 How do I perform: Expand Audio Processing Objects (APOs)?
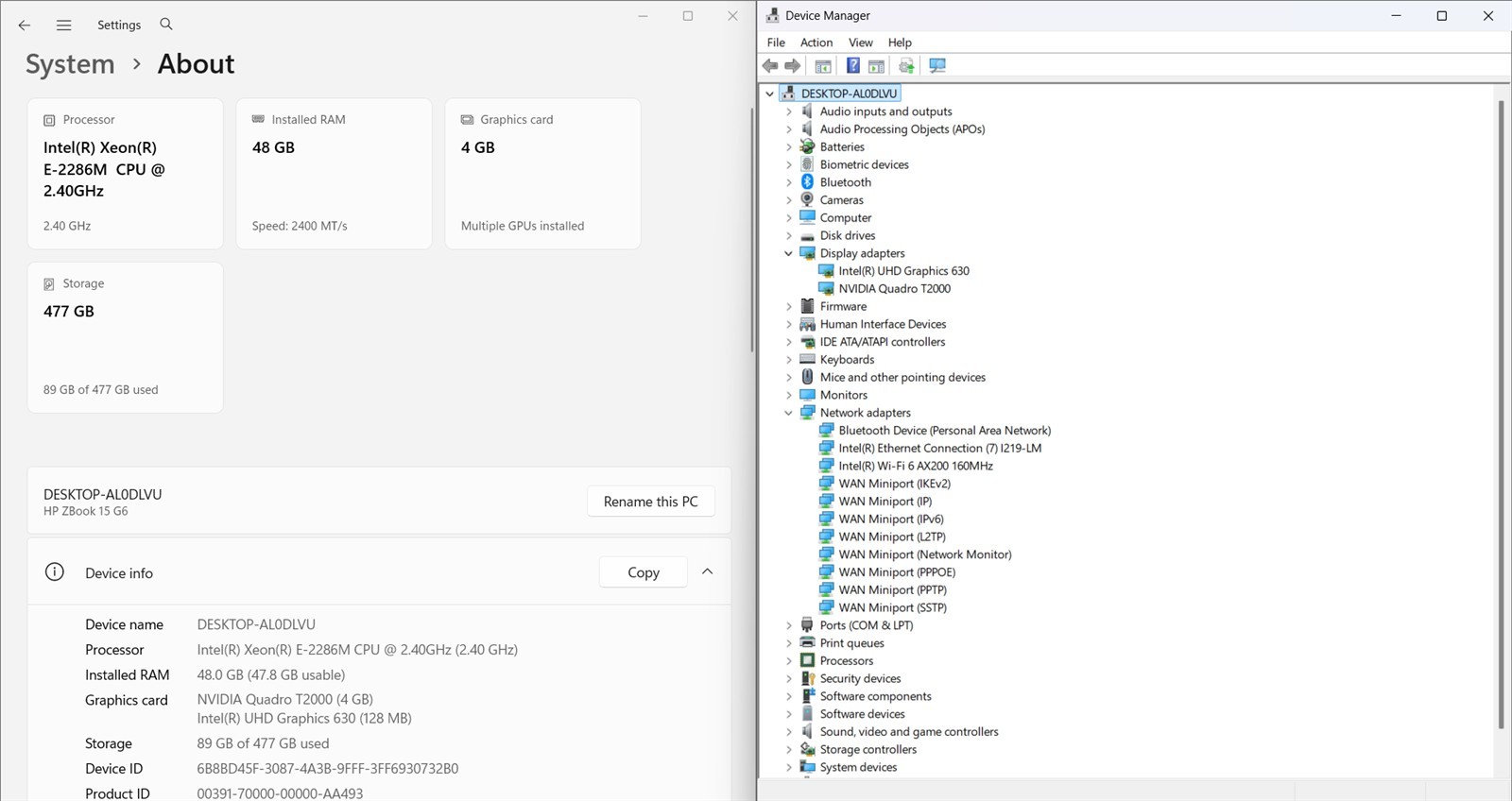788,129
